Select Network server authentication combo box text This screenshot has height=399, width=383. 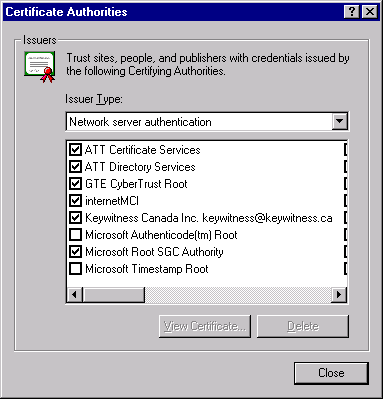140,122
